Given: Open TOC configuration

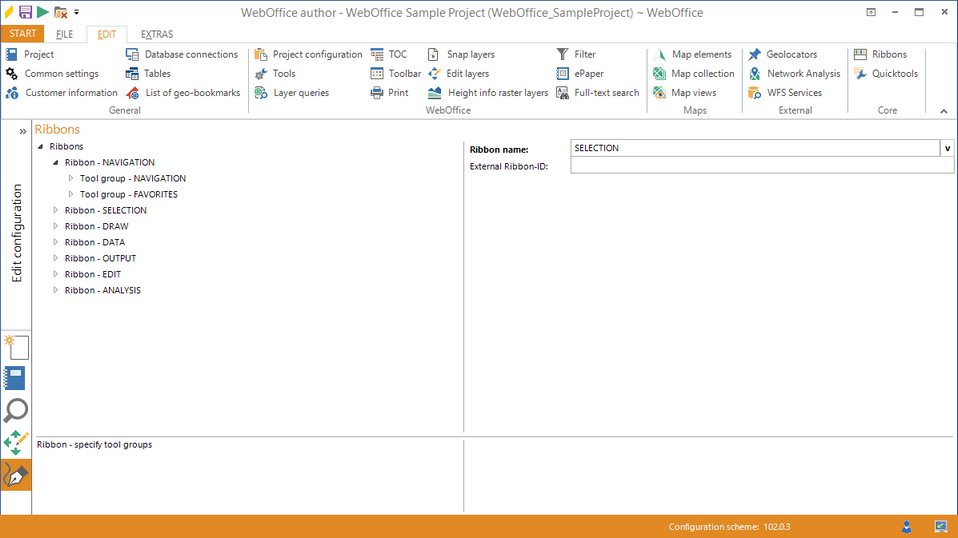Looking at the screenshot, I should pyautogui.click(x=389, y=54).
